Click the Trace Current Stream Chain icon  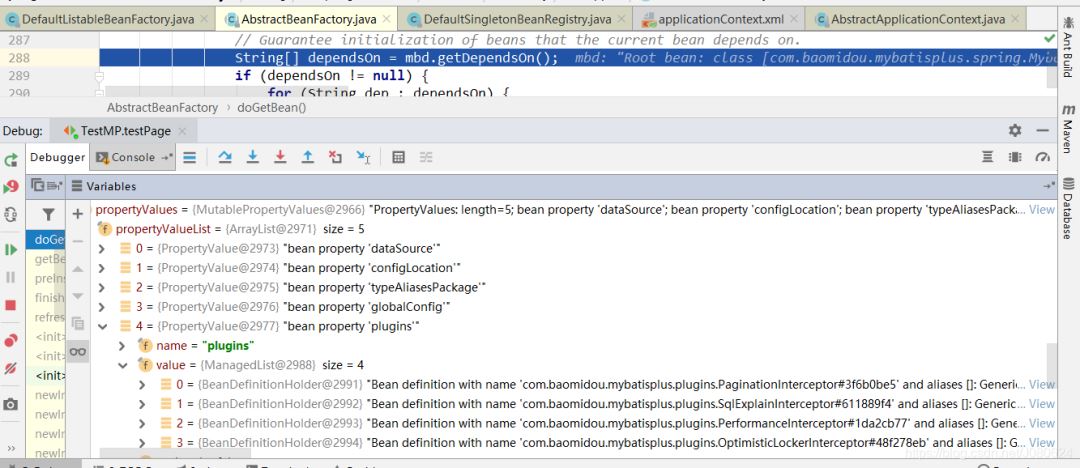click(x=426, y=157)
